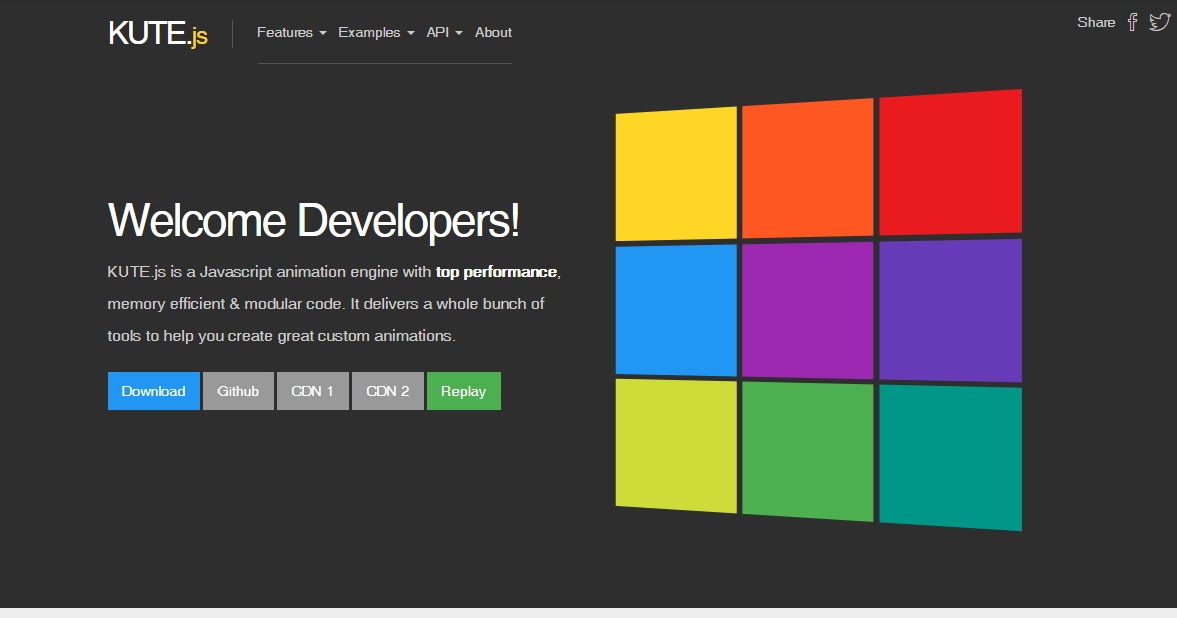Open the About page

click(x=492, y=32)
